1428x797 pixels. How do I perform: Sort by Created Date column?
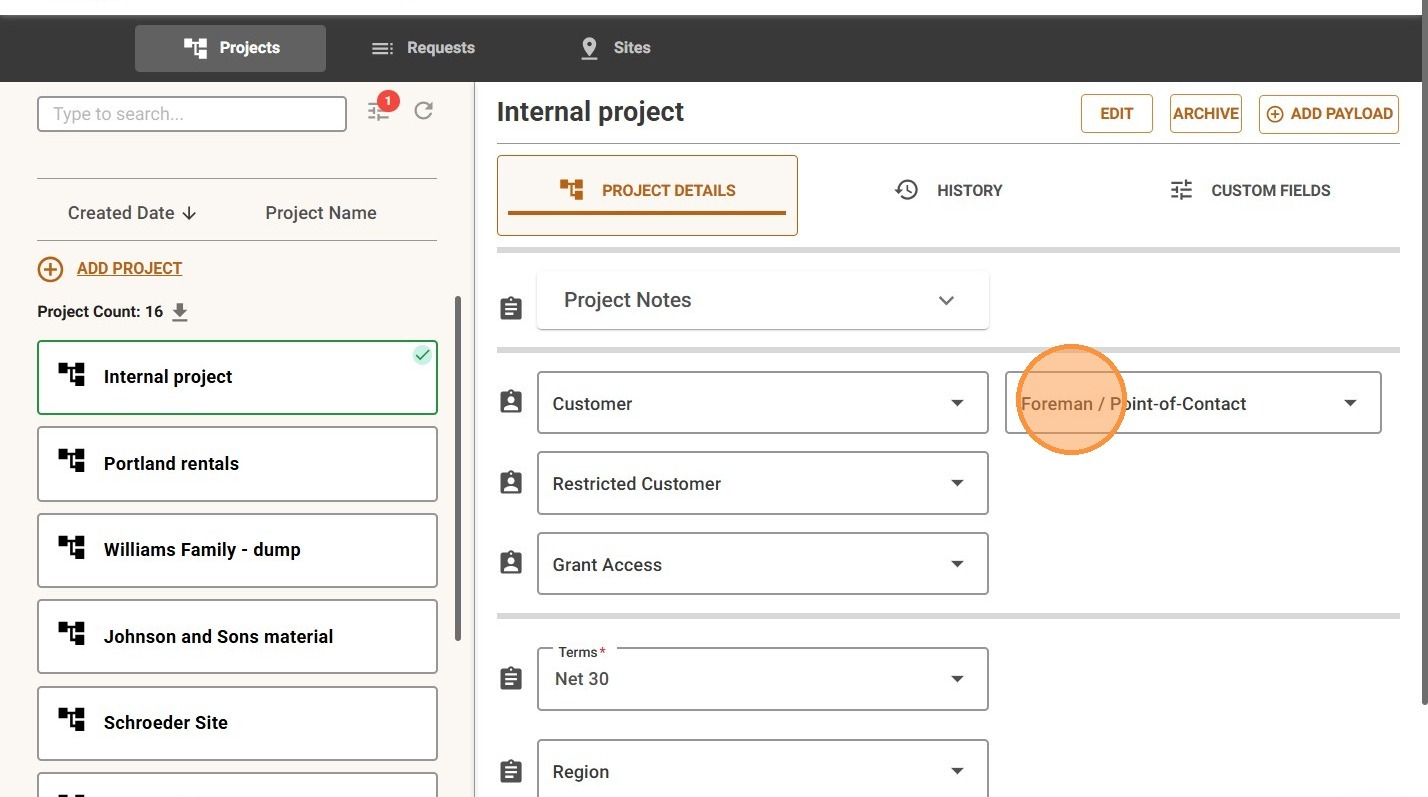pyautogui.click(x=132, y=213)
